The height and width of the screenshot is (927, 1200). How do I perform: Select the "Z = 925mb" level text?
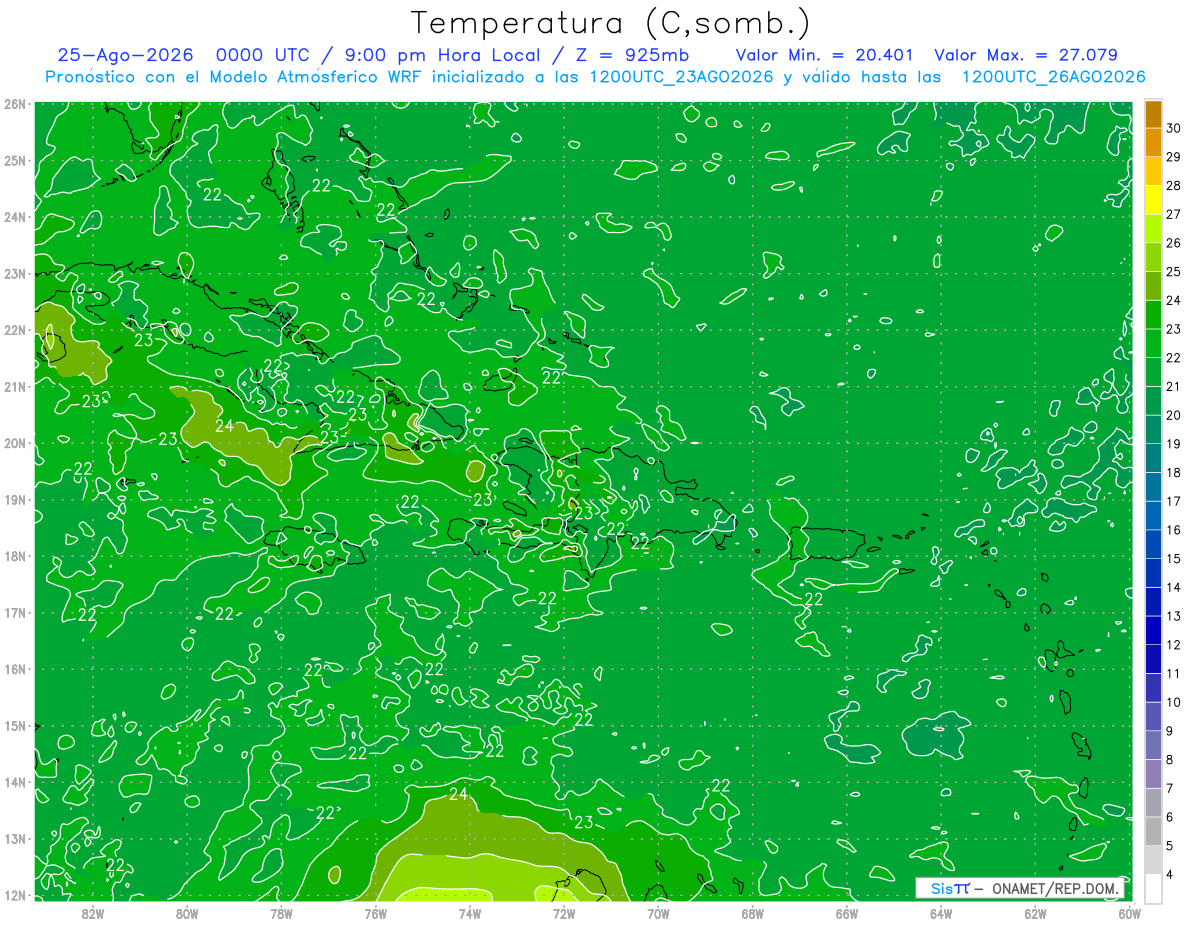632,56
